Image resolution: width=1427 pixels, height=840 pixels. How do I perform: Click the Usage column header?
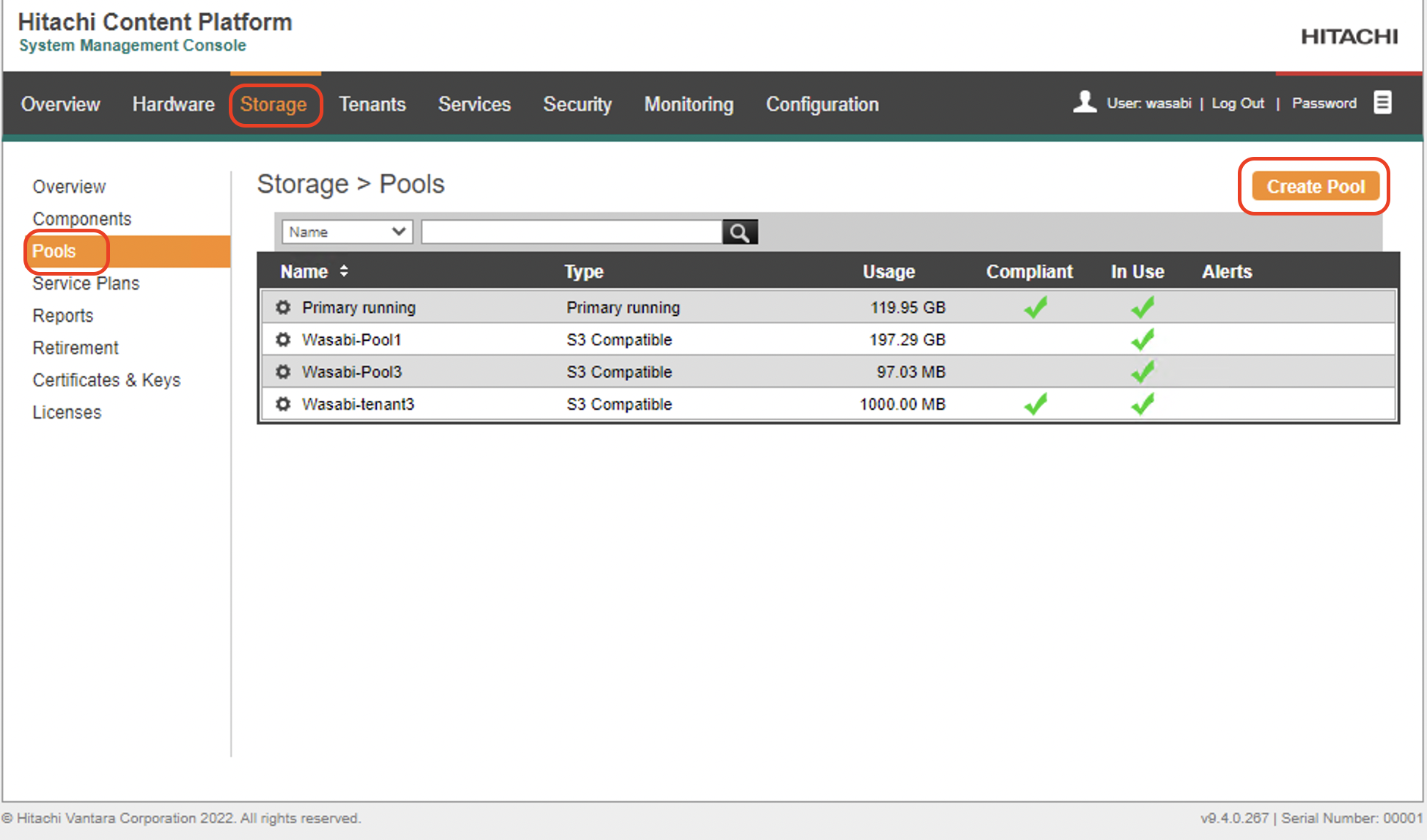[x=889, y=272]
